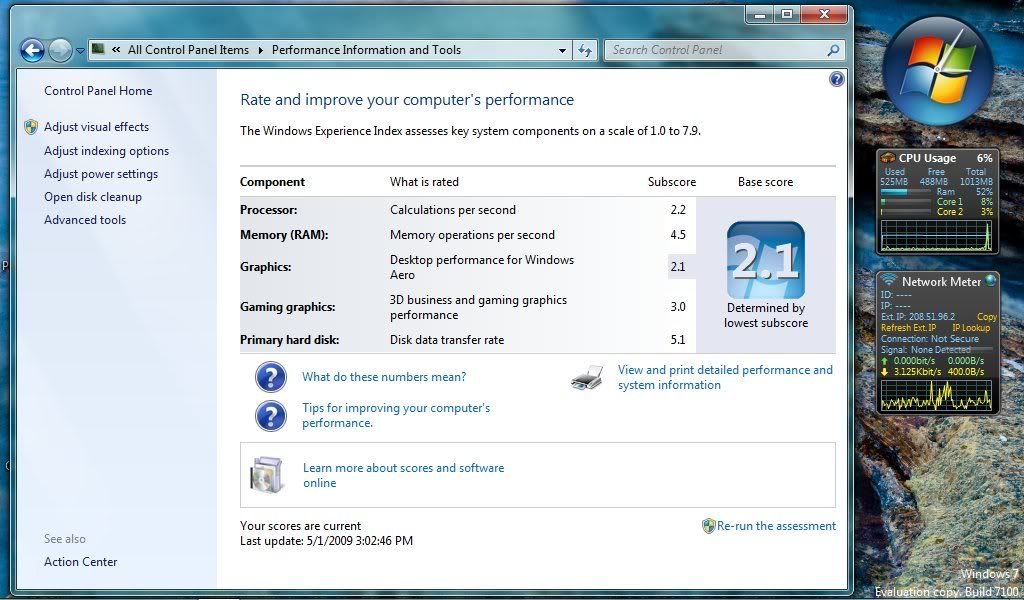The height and width of the screenshot is (600, 1024).
Task: Click the Core 2 usage bar
Action: coord(905,212)
